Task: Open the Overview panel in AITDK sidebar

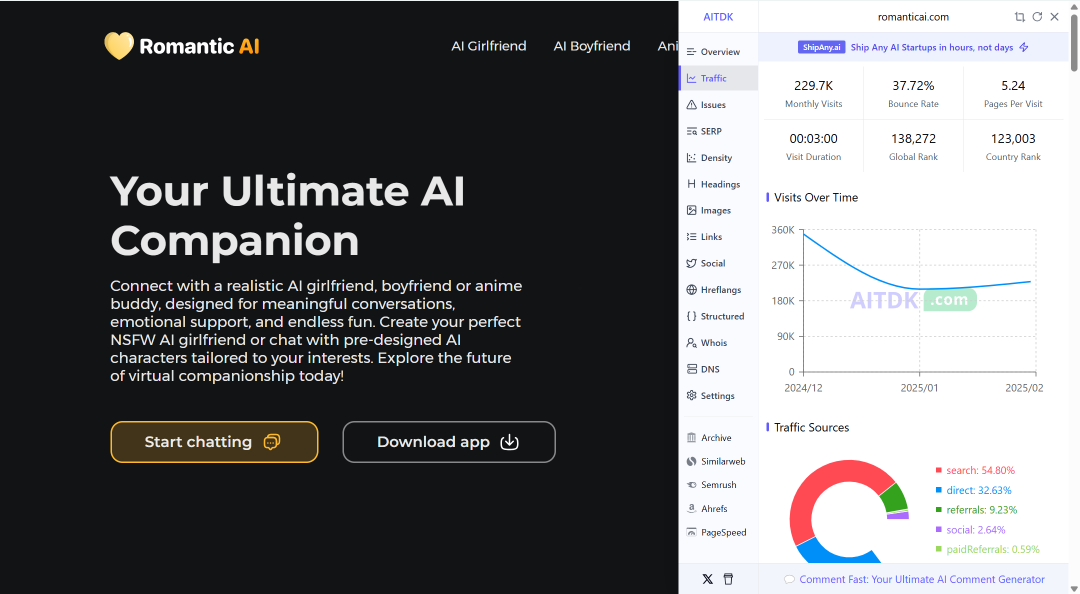Action: click(x=718, y=52)
